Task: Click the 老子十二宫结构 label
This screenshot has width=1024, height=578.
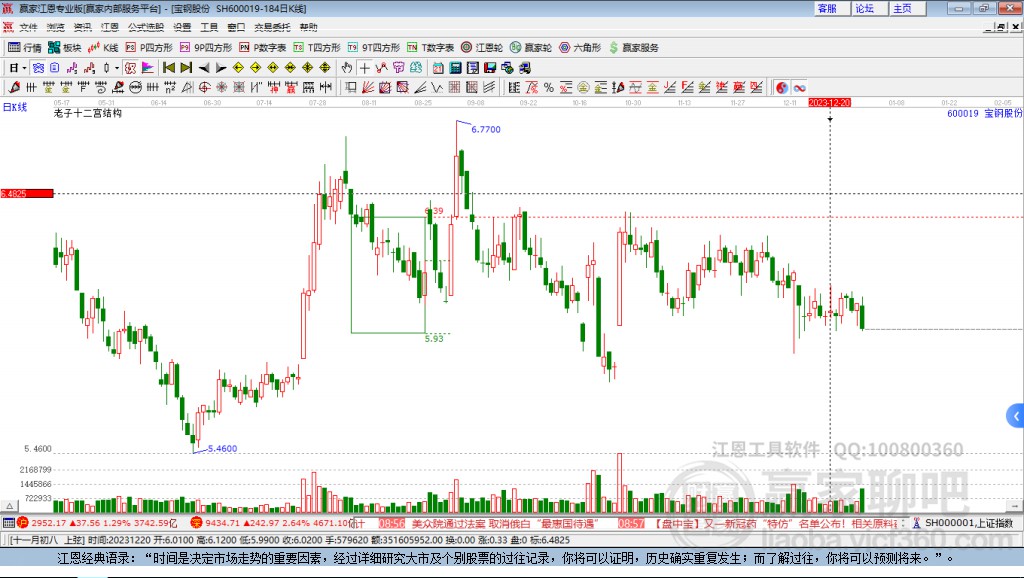Action: pos(88,113)
